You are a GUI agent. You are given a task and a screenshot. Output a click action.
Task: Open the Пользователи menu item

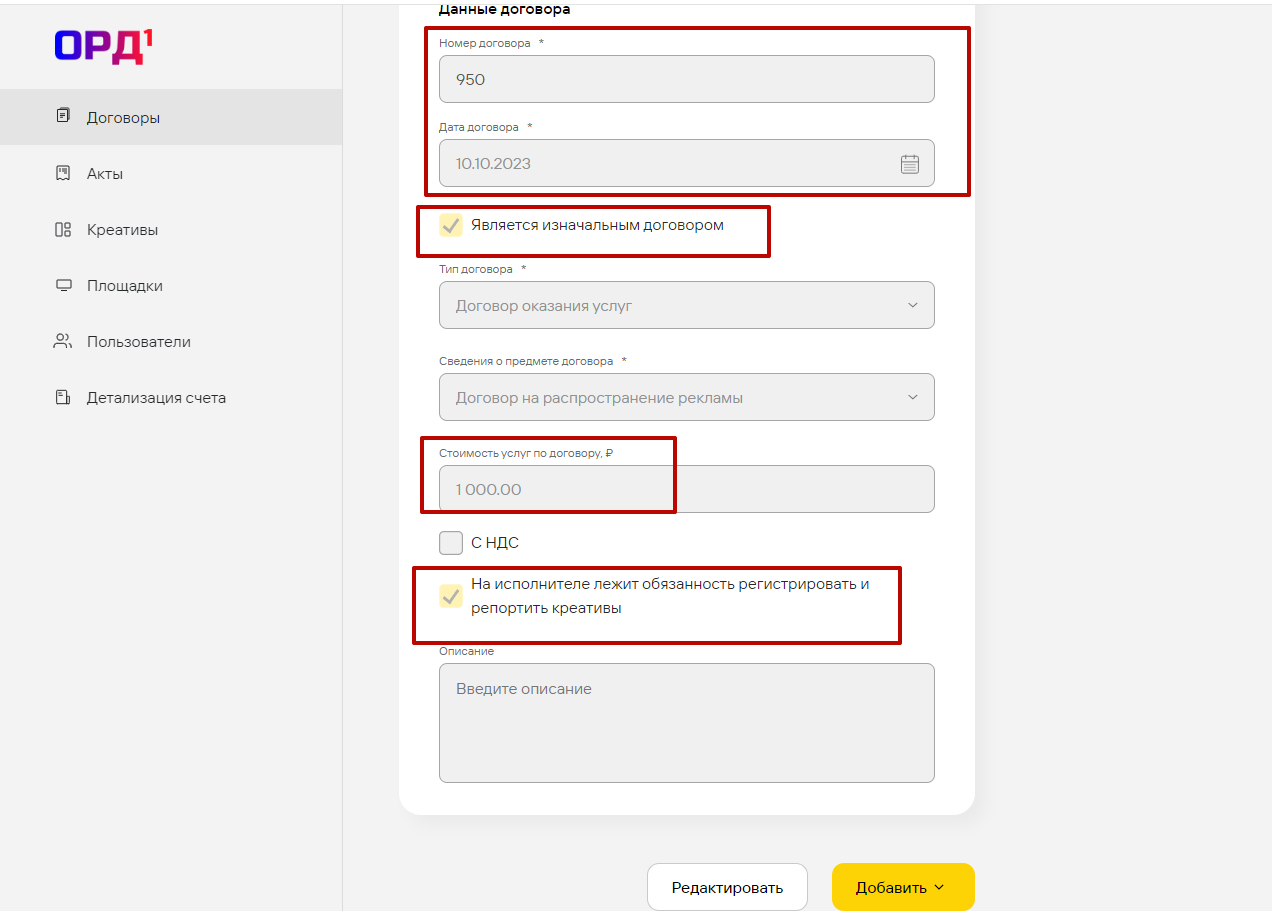tap(138, 341)
